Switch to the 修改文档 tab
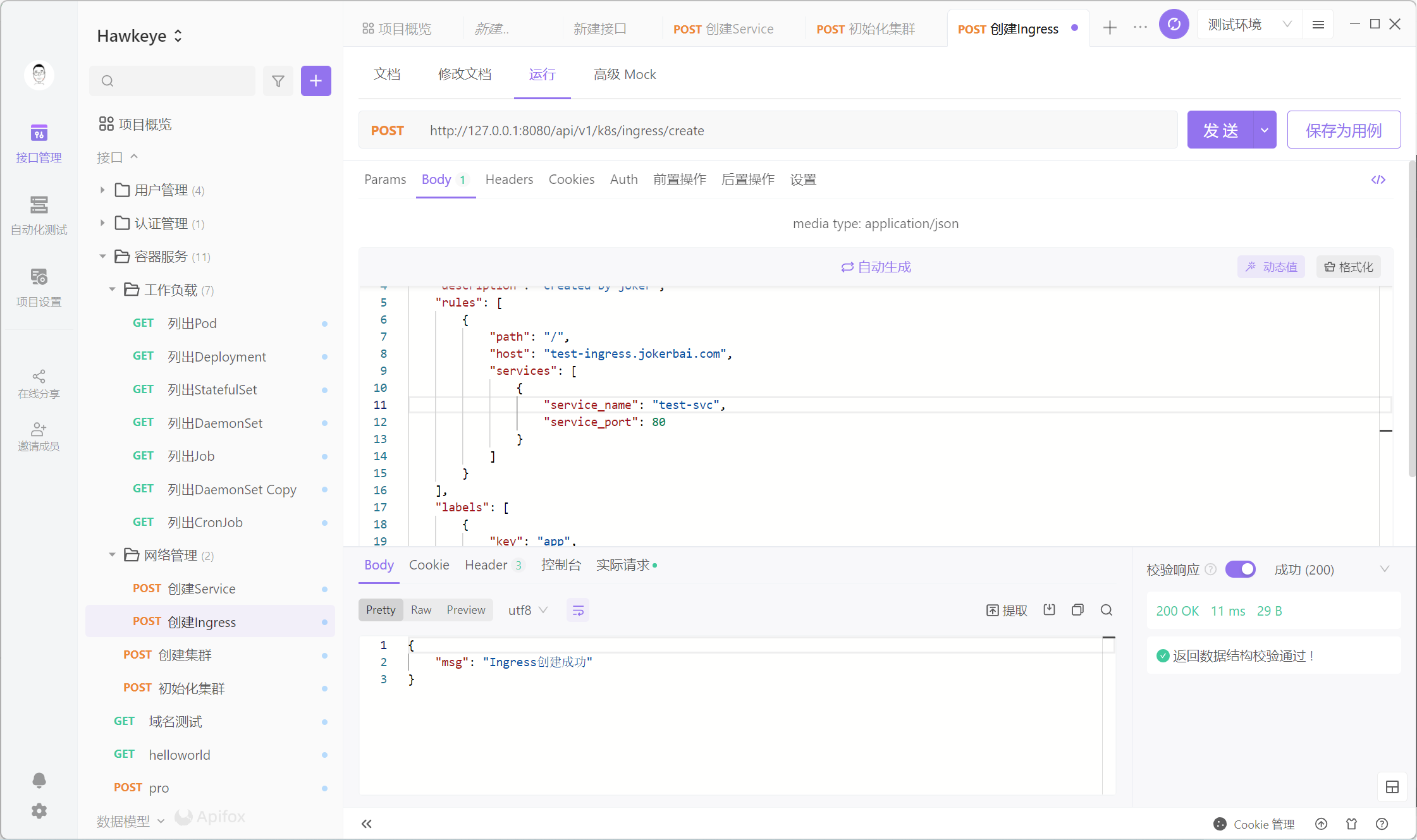 click(465, 75)
